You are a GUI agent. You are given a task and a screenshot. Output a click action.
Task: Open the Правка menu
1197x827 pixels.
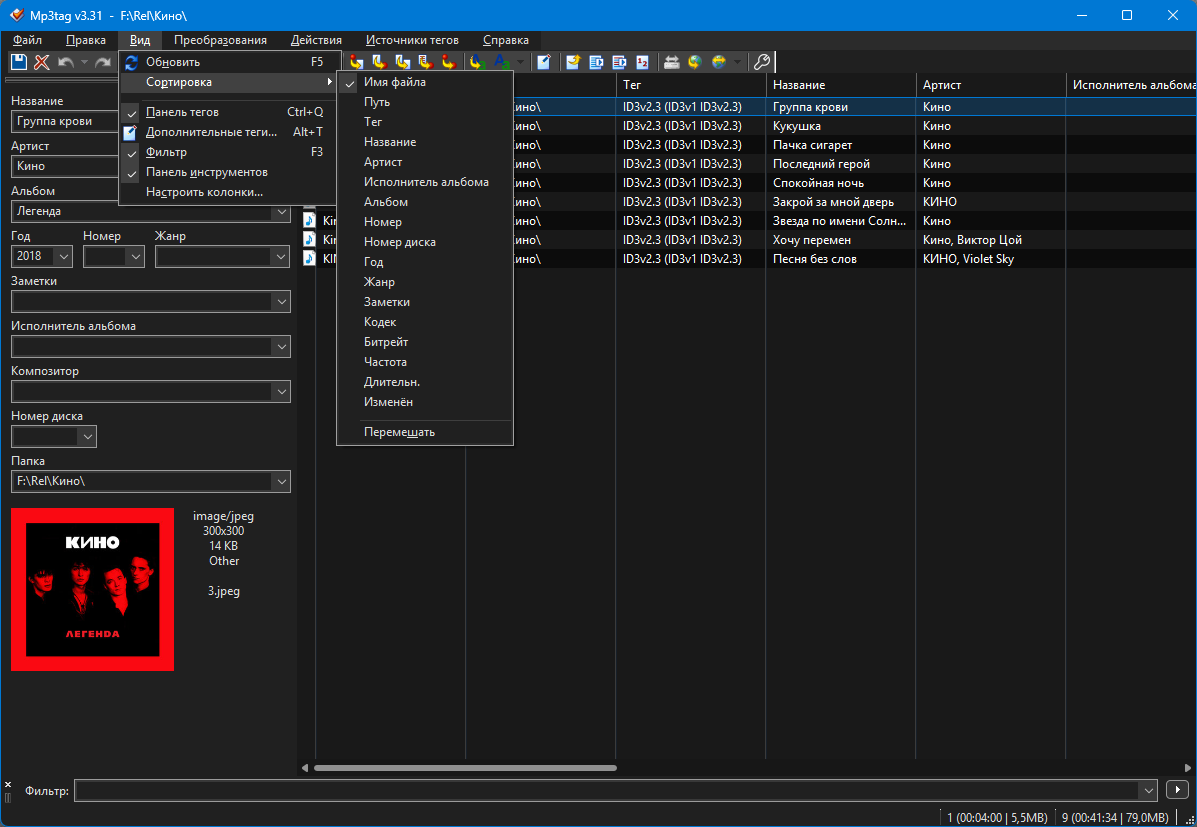tap(86, 40)
